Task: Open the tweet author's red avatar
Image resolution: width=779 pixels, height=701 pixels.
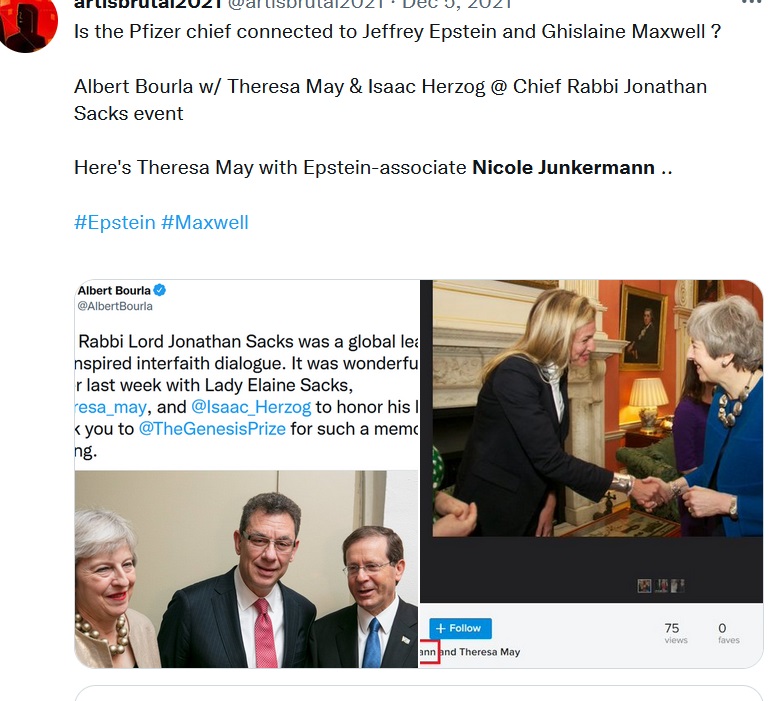Action: coord(27,24)
